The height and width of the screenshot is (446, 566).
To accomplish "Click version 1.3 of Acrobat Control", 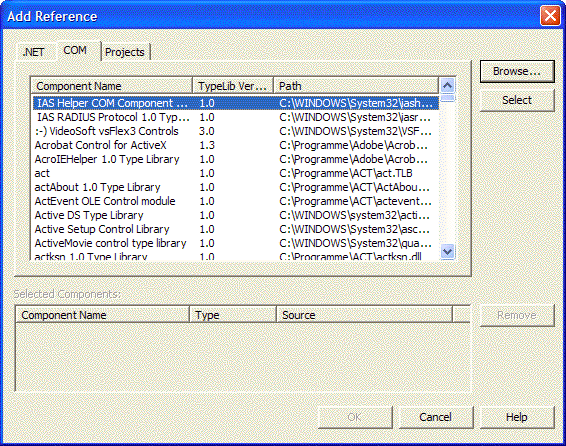I will (x=207, y=145).
